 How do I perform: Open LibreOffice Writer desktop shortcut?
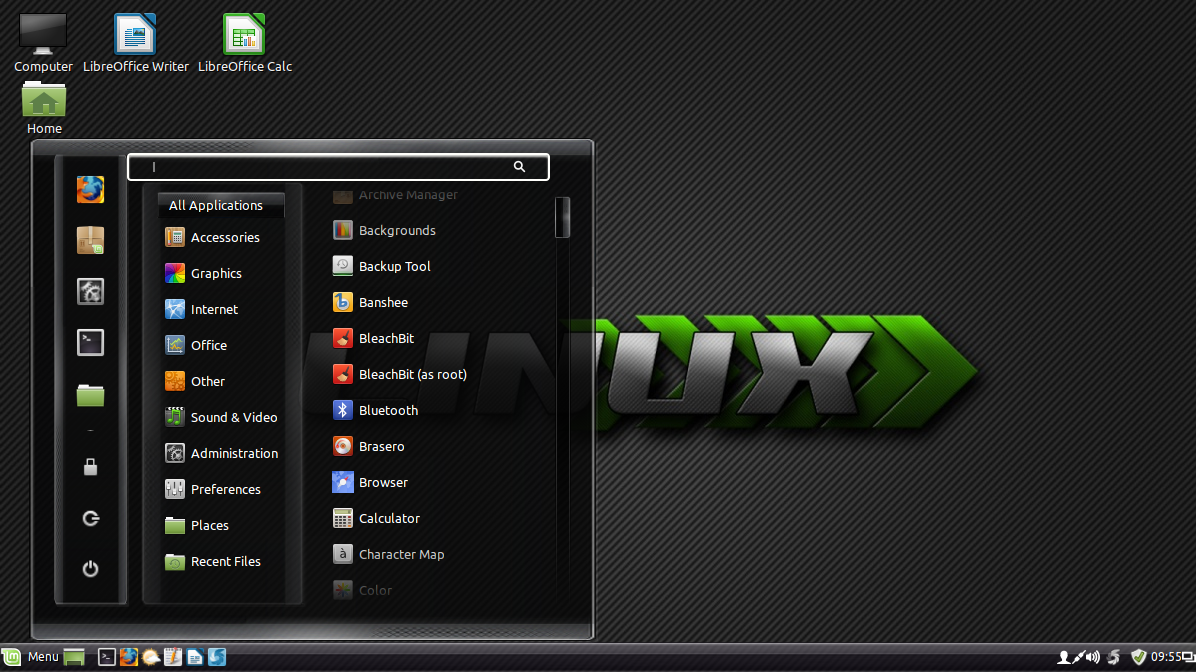[136, 43]
